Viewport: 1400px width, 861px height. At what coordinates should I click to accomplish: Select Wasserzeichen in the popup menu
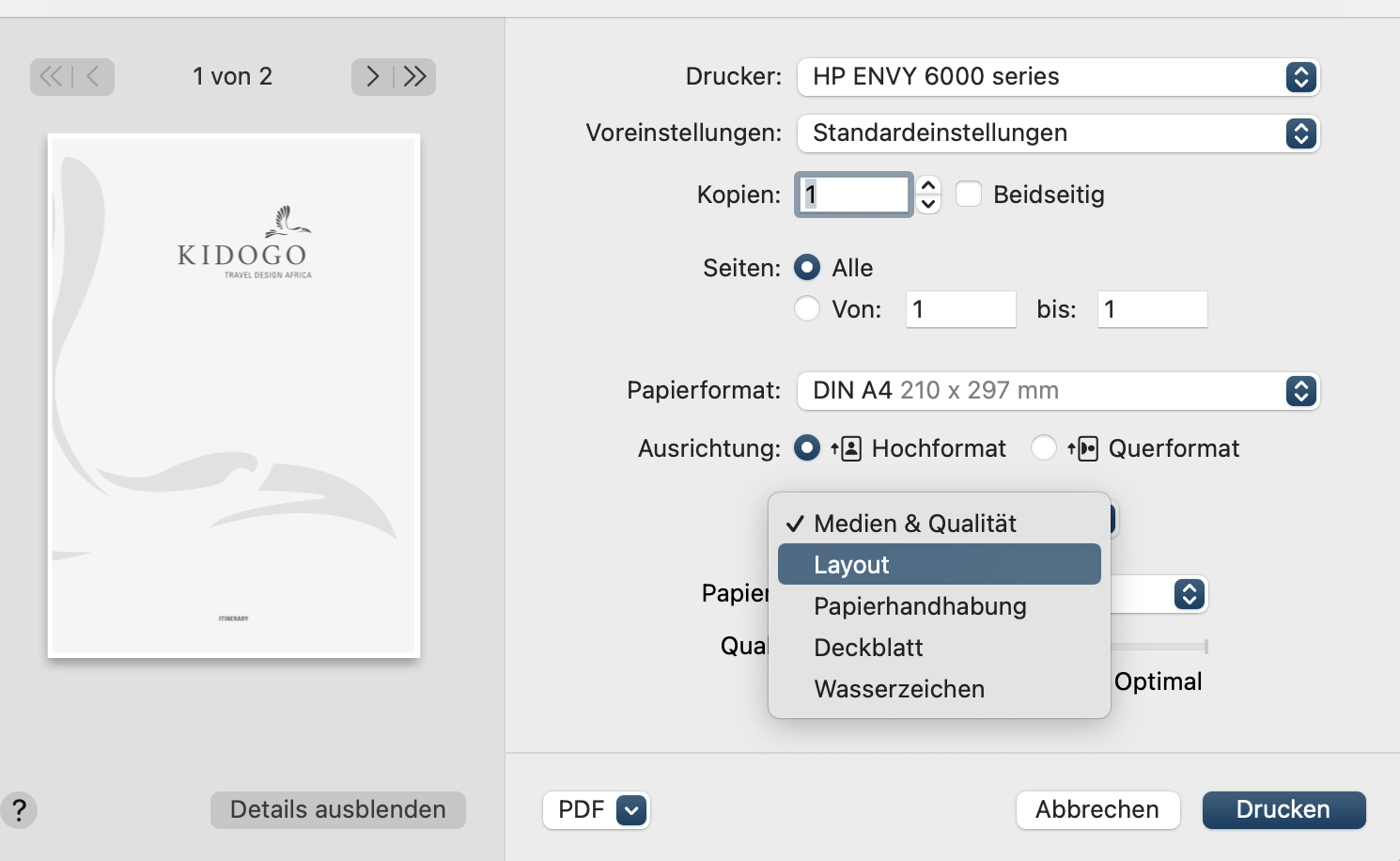coord(899,689)
